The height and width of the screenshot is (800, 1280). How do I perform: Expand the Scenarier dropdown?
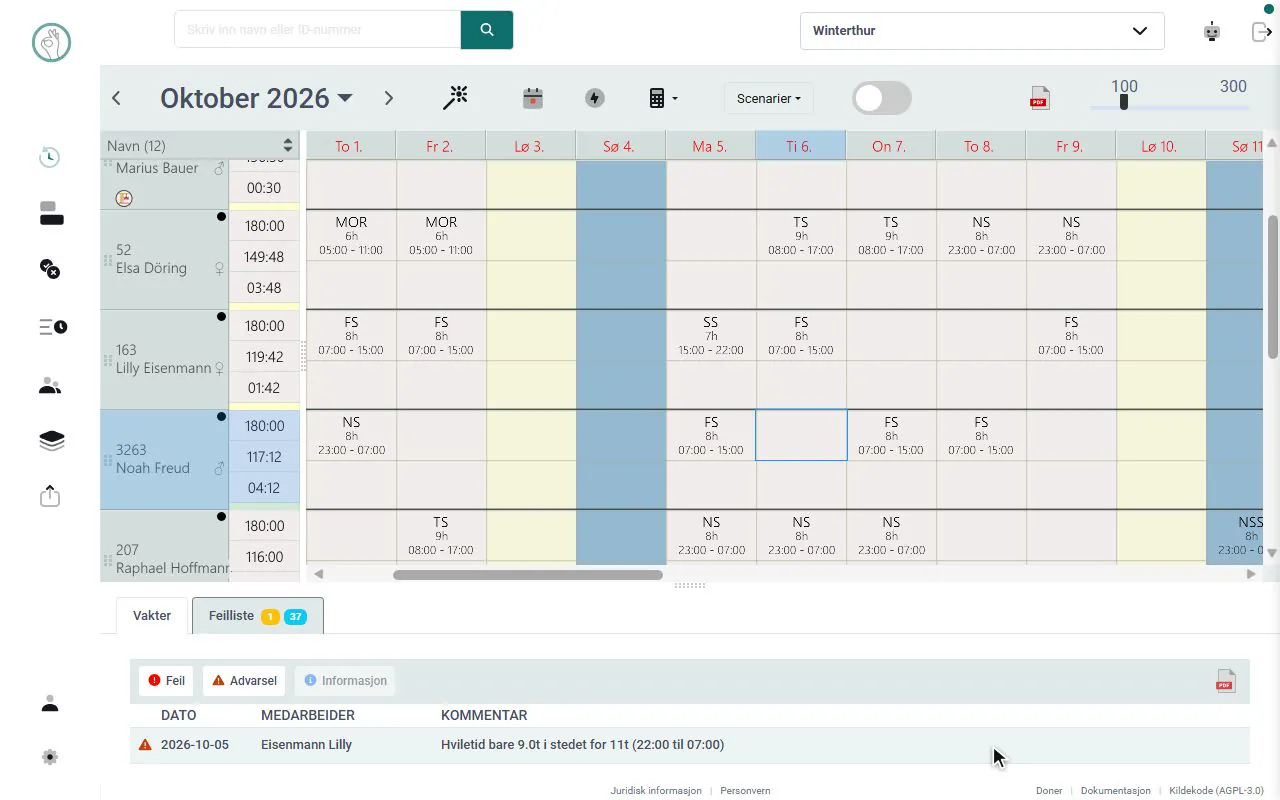[769, 98]
